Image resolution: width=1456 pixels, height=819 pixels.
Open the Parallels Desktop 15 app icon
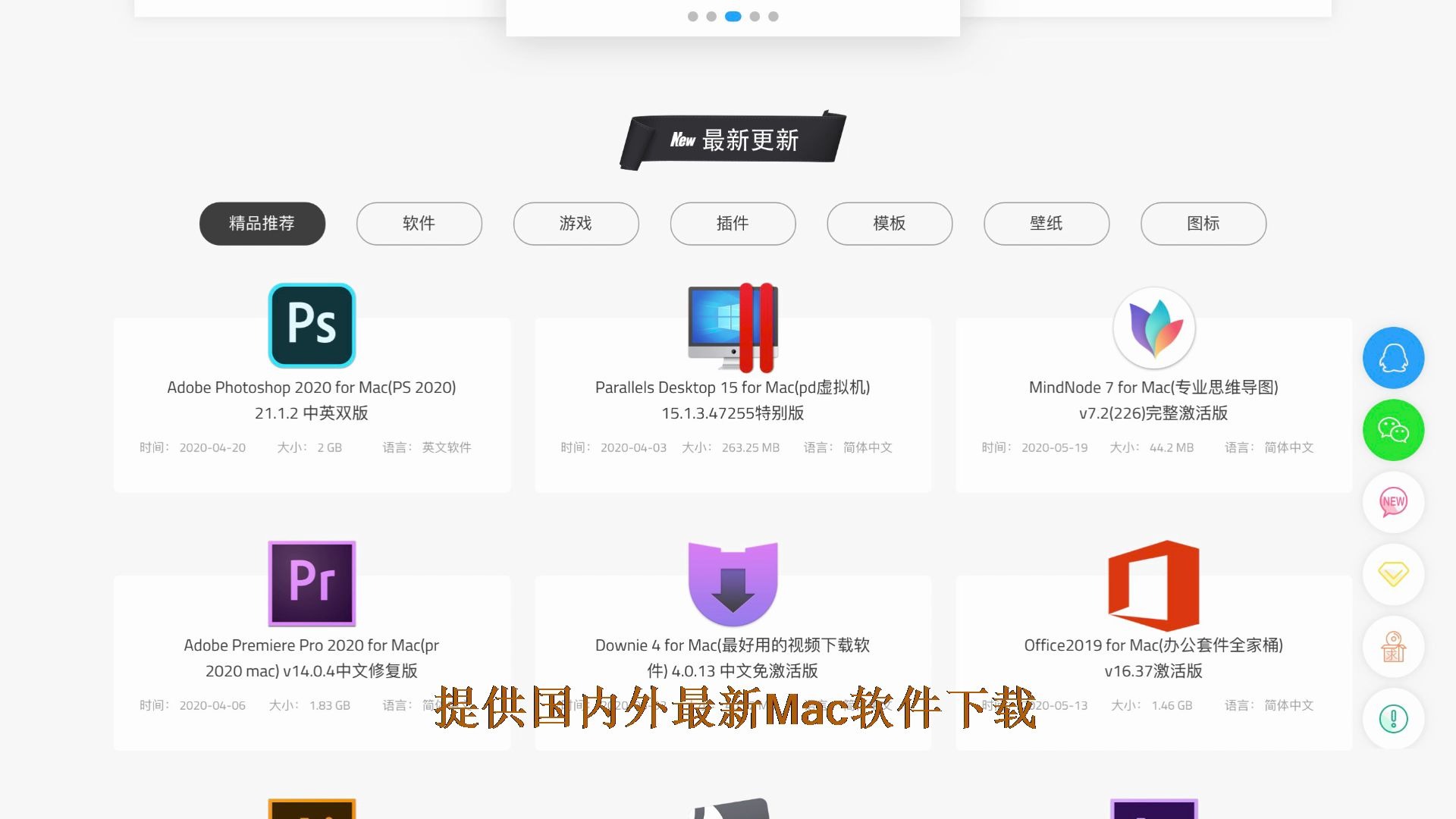pos(733,327)
